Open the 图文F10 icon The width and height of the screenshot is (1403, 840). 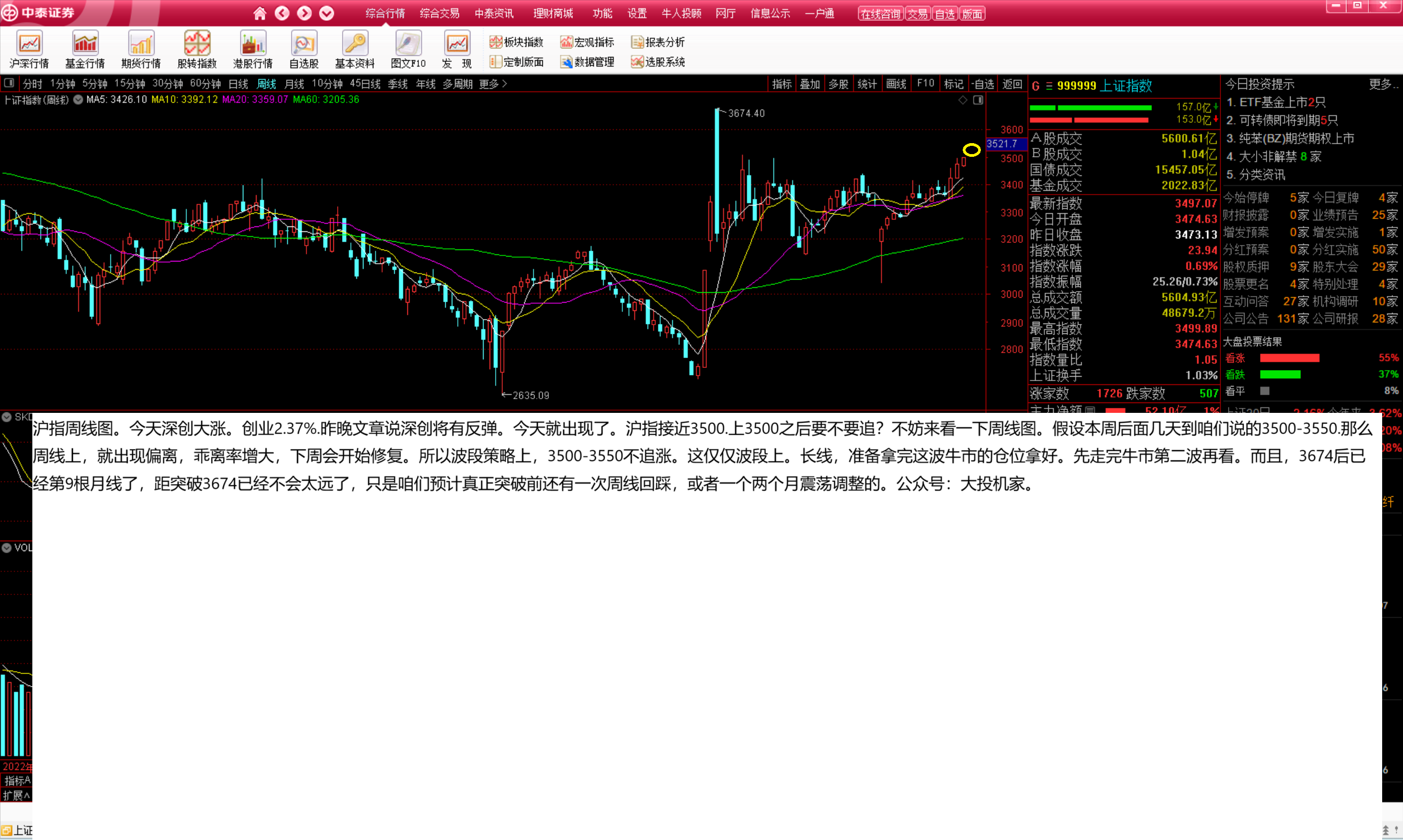click(408, 49)
